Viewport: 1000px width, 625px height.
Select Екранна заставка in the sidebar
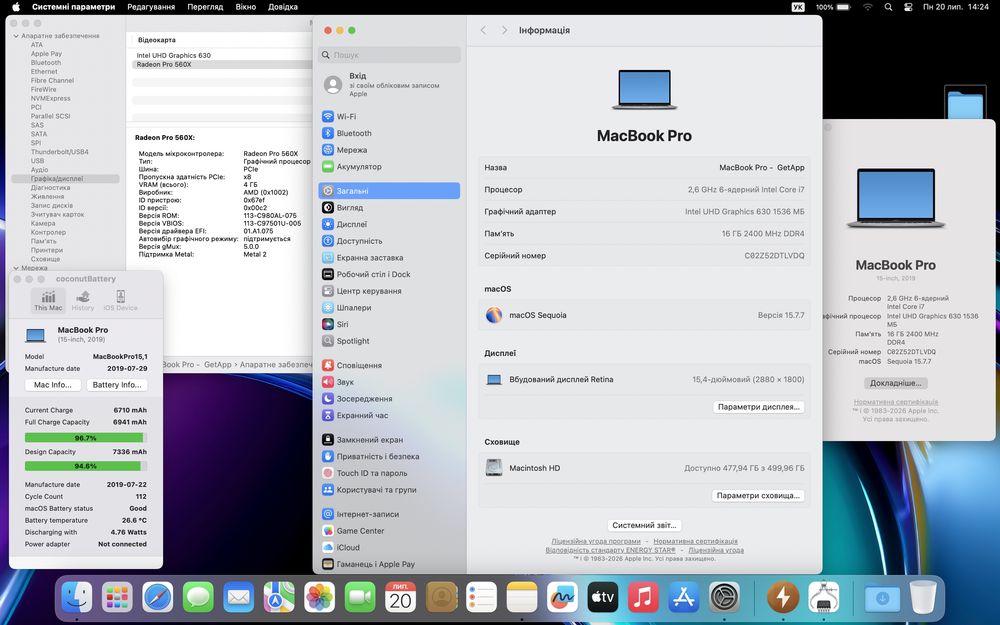click(389, 258)
